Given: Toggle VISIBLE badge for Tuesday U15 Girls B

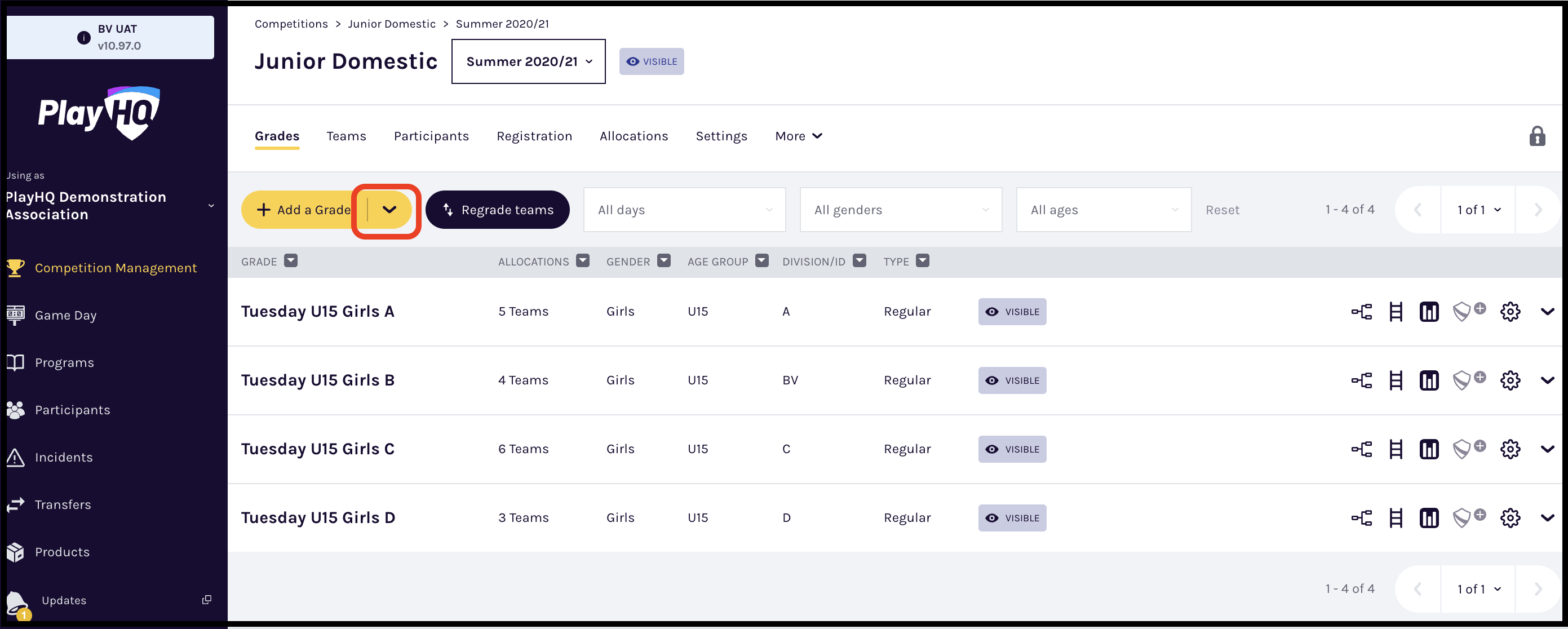Looking at the screenshot, I should [x=1012, y=380].
